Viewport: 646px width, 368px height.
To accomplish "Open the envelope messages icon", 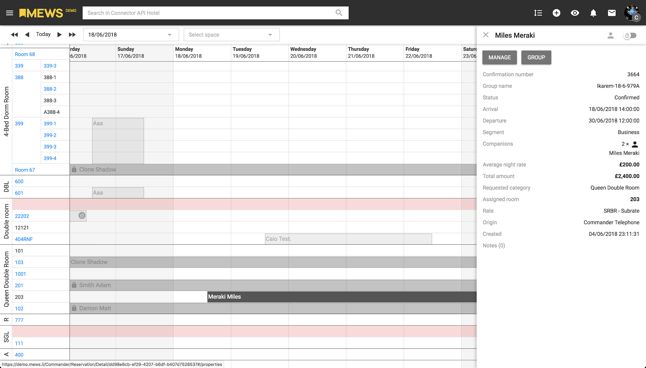I will point(612,13).
